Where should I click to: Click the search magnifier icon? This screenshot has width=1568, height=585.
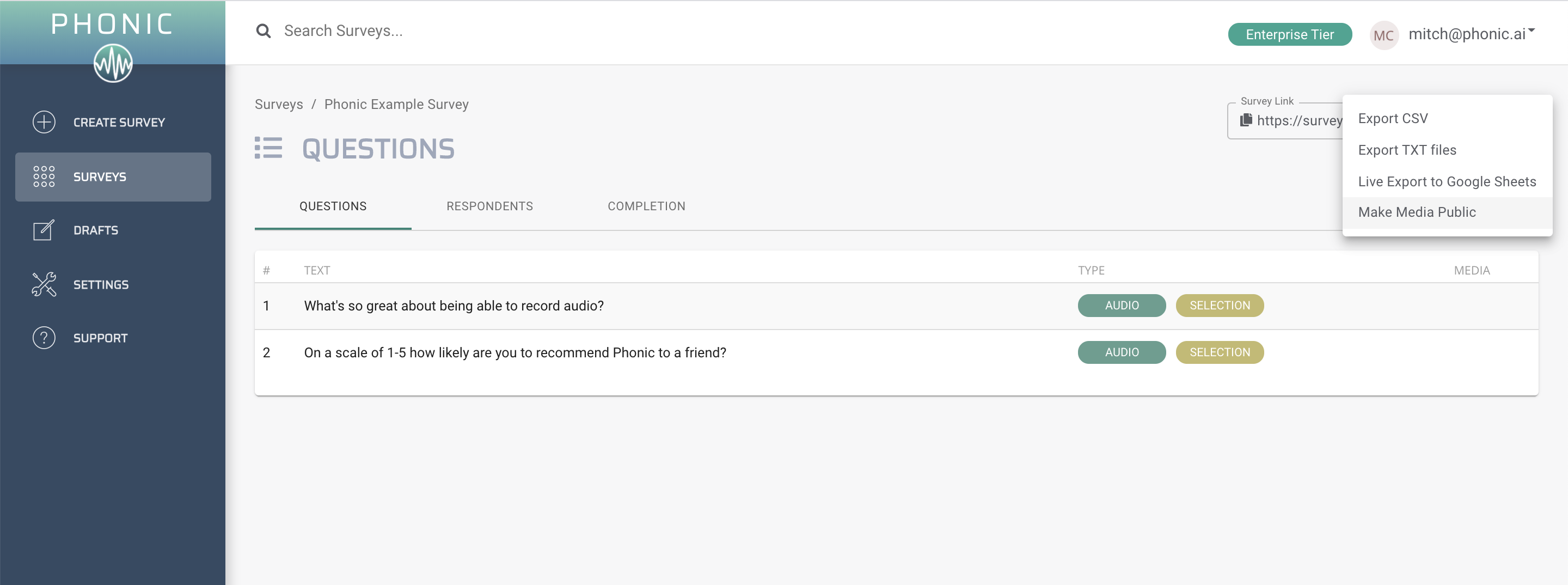pos(263,30)
